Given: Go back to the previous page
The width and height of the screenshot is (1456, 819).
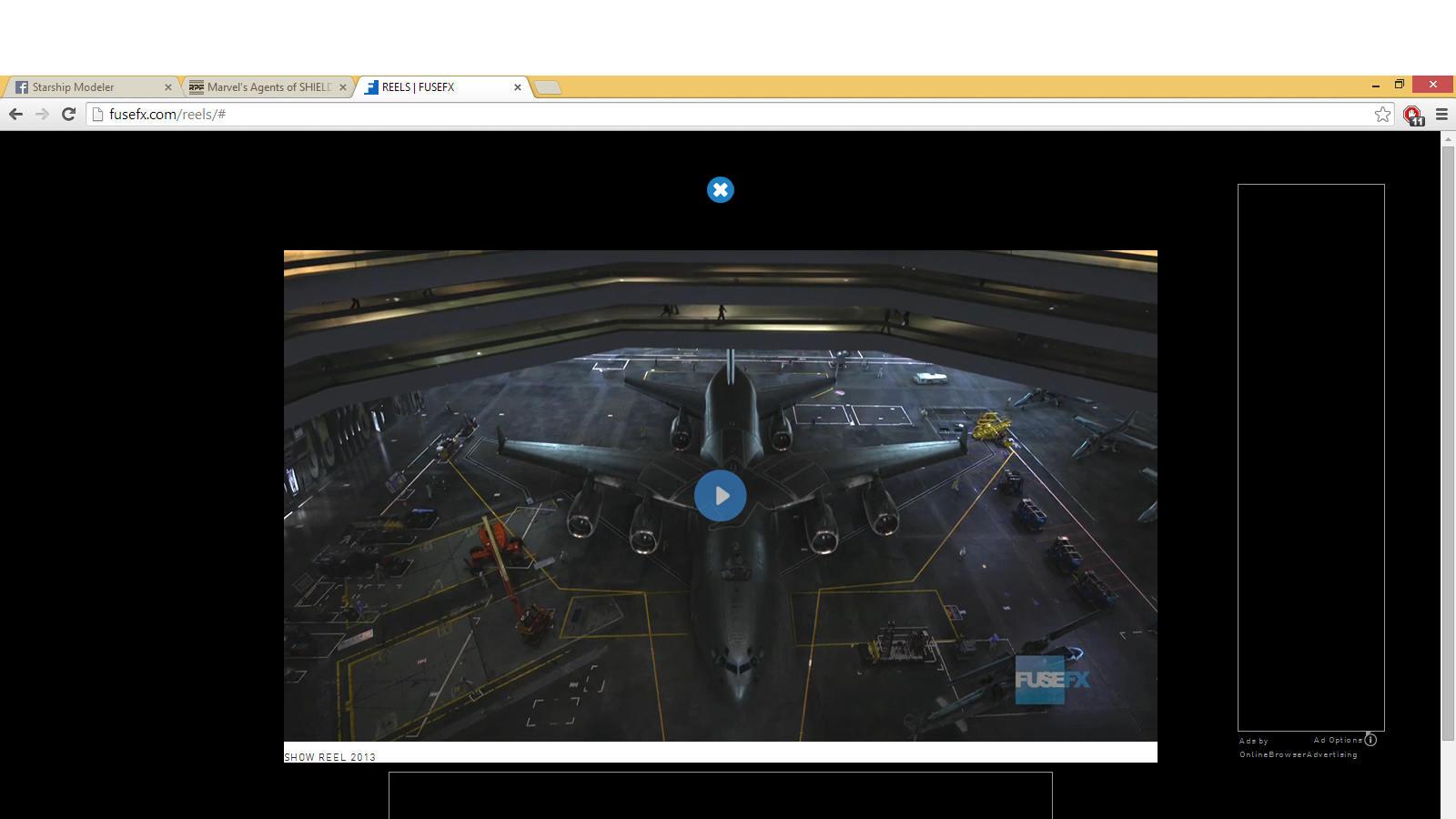Looking at the screenshot, I should (15, 114).
